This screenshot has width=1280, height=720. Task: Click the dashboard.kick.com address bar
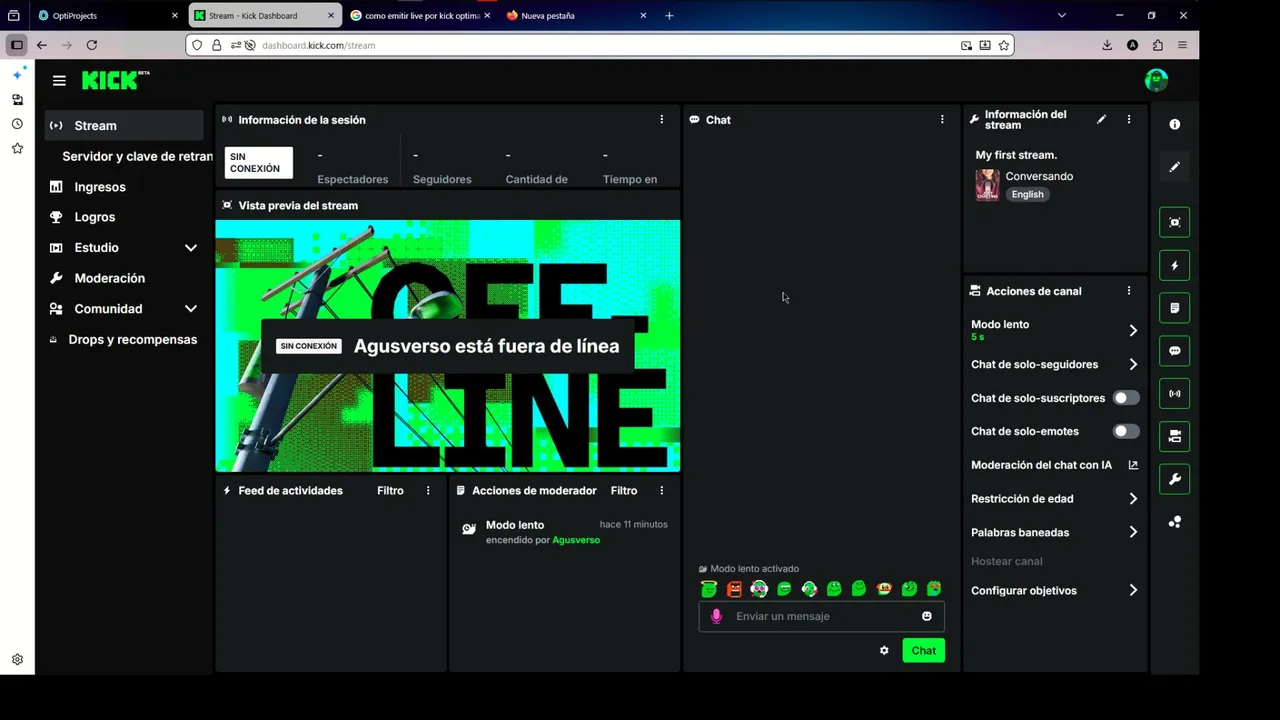click(600, 45)
